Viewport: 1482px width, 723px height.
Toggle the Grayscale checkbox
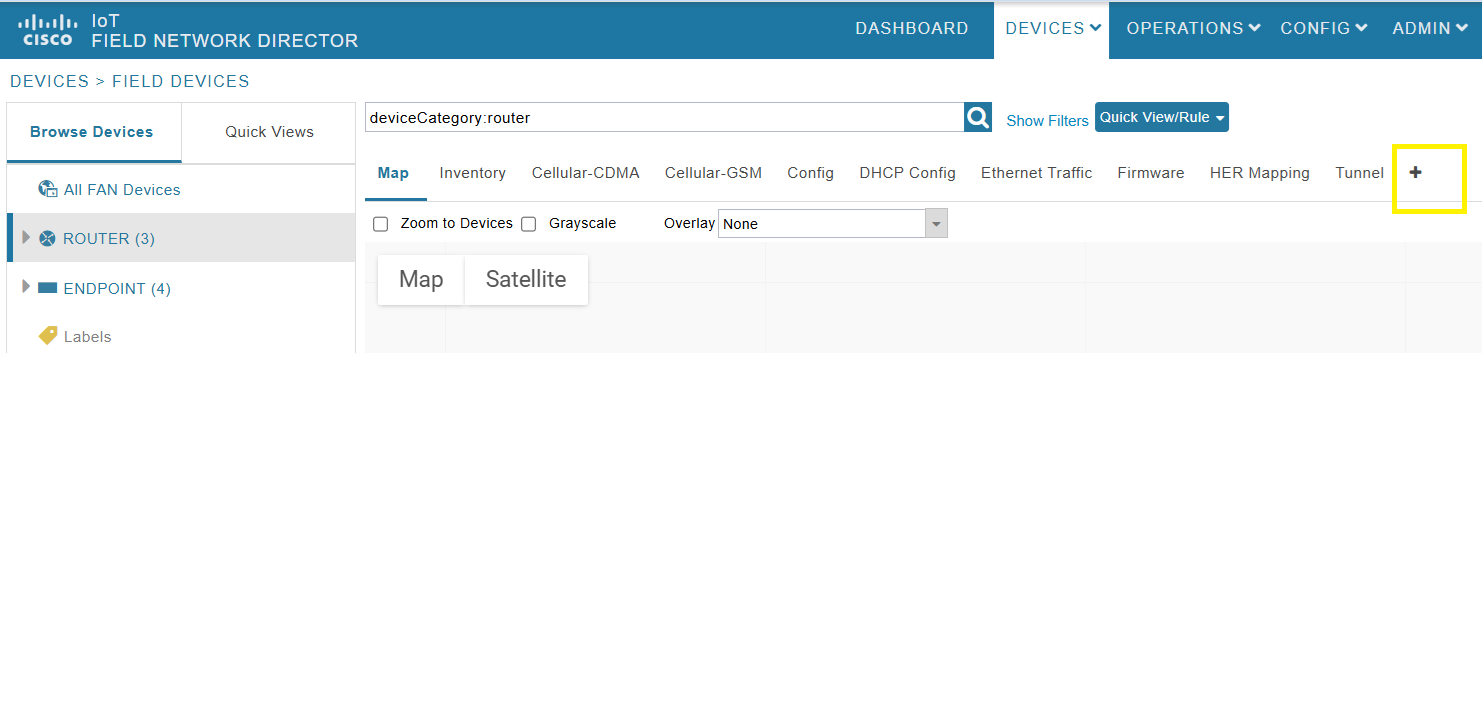tap(528, 224)
